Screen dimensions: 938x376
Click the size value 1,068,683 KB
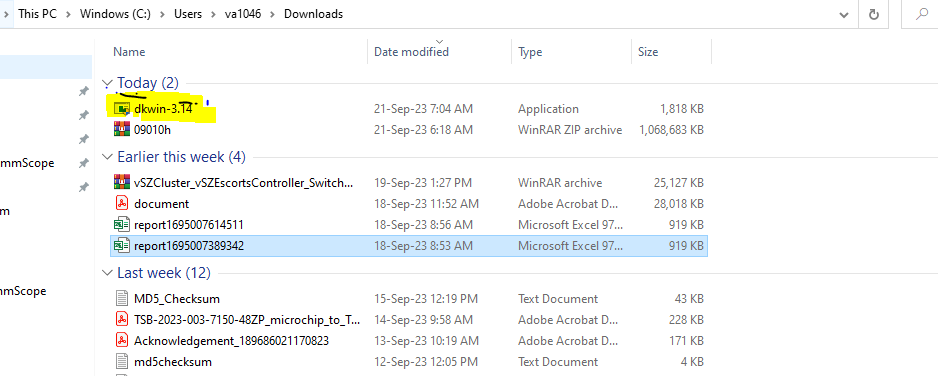point(672,130)
